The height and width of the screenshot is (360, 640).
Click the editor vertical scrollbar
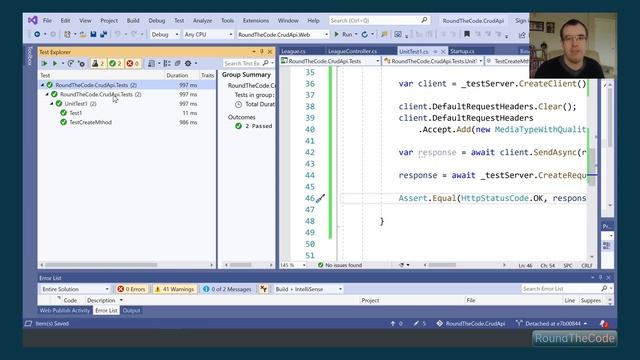pyautogui.click(x=592, y=168)
